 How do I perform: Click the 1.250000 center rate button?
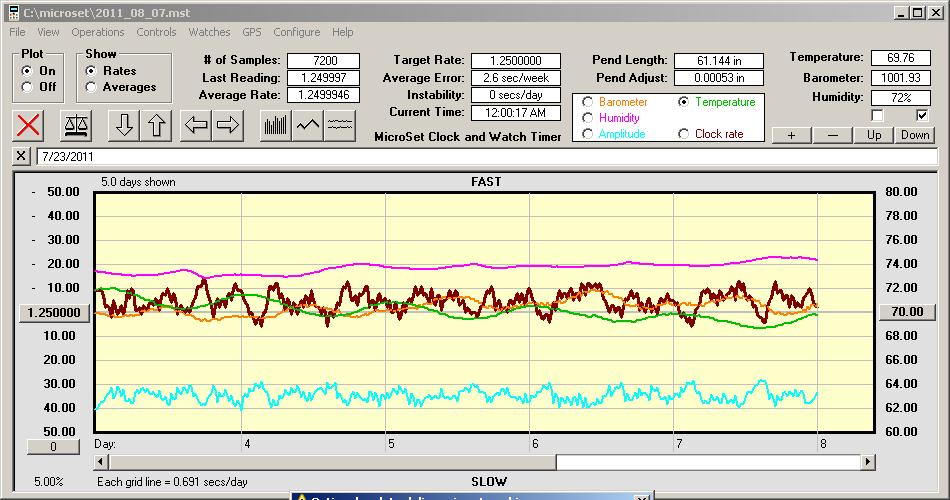point(54,313)
